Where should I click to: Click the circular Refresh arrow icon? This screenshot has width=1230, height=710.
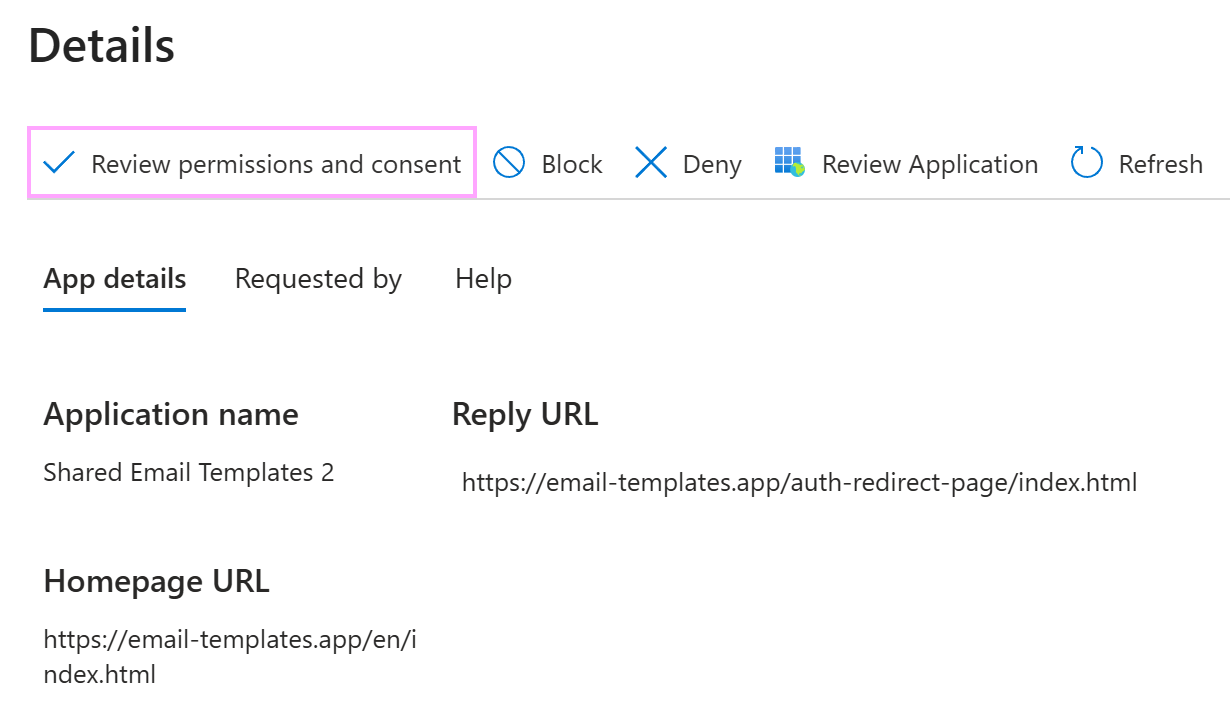(1086, 162)
